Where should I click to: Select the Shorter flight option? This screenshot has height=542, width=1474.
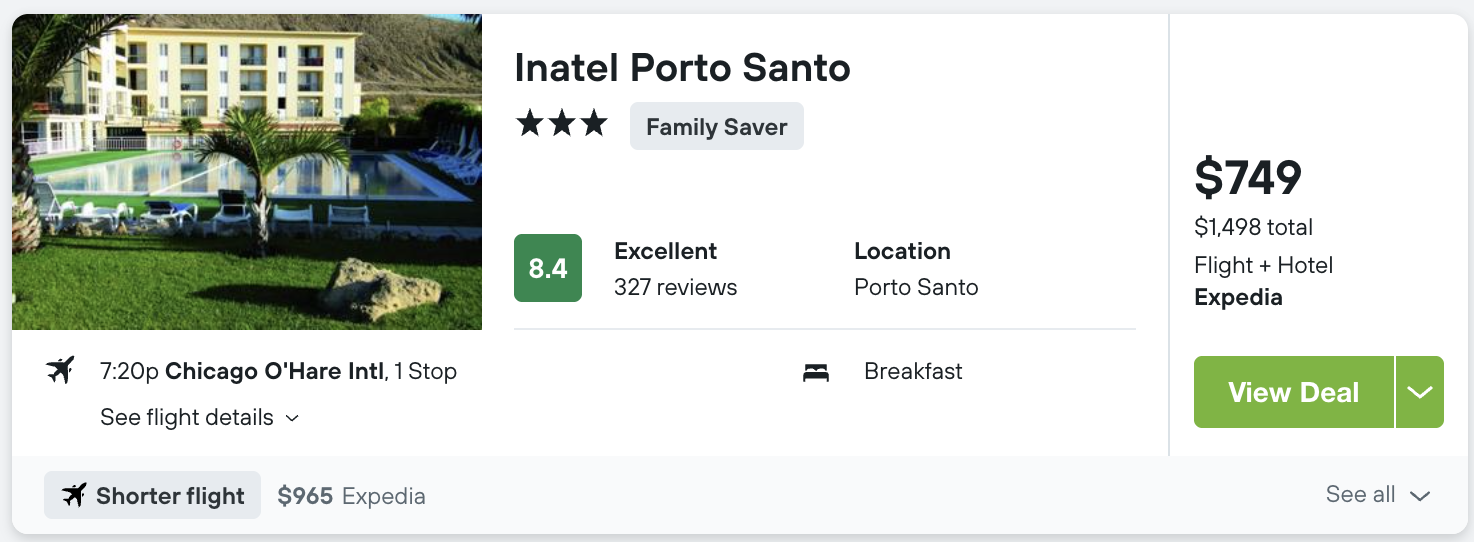(152, 495)
